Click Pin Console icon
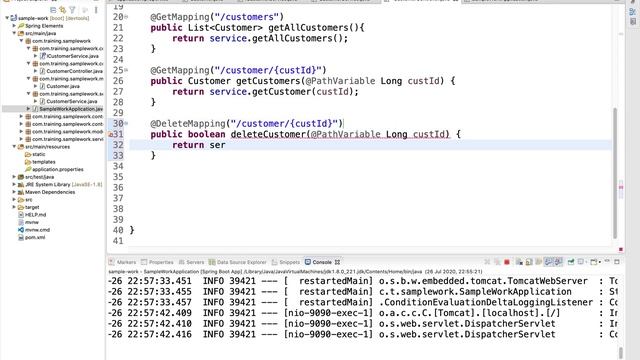The height and width of the screenshot is (360, 640). point(571,262)
